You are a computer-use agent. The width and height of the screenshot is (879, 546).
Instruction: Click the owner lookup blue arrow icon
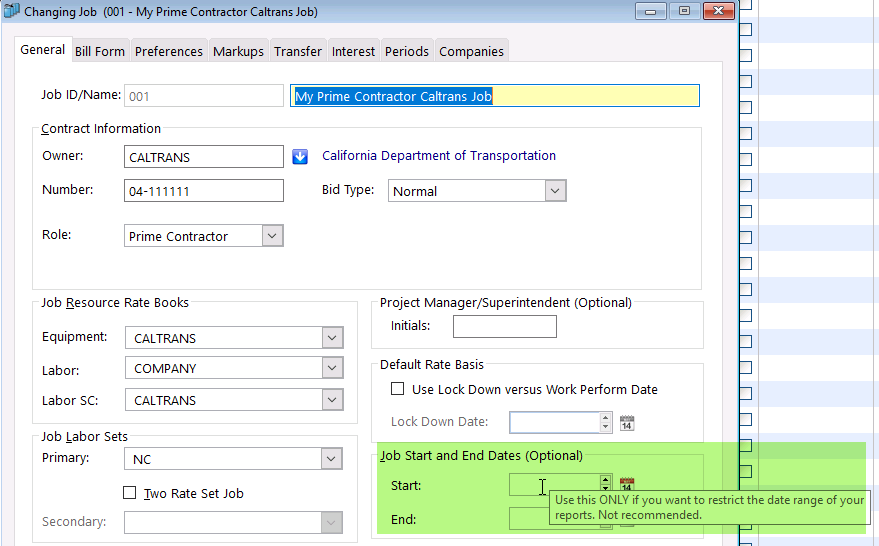click(x=300, y=156)
